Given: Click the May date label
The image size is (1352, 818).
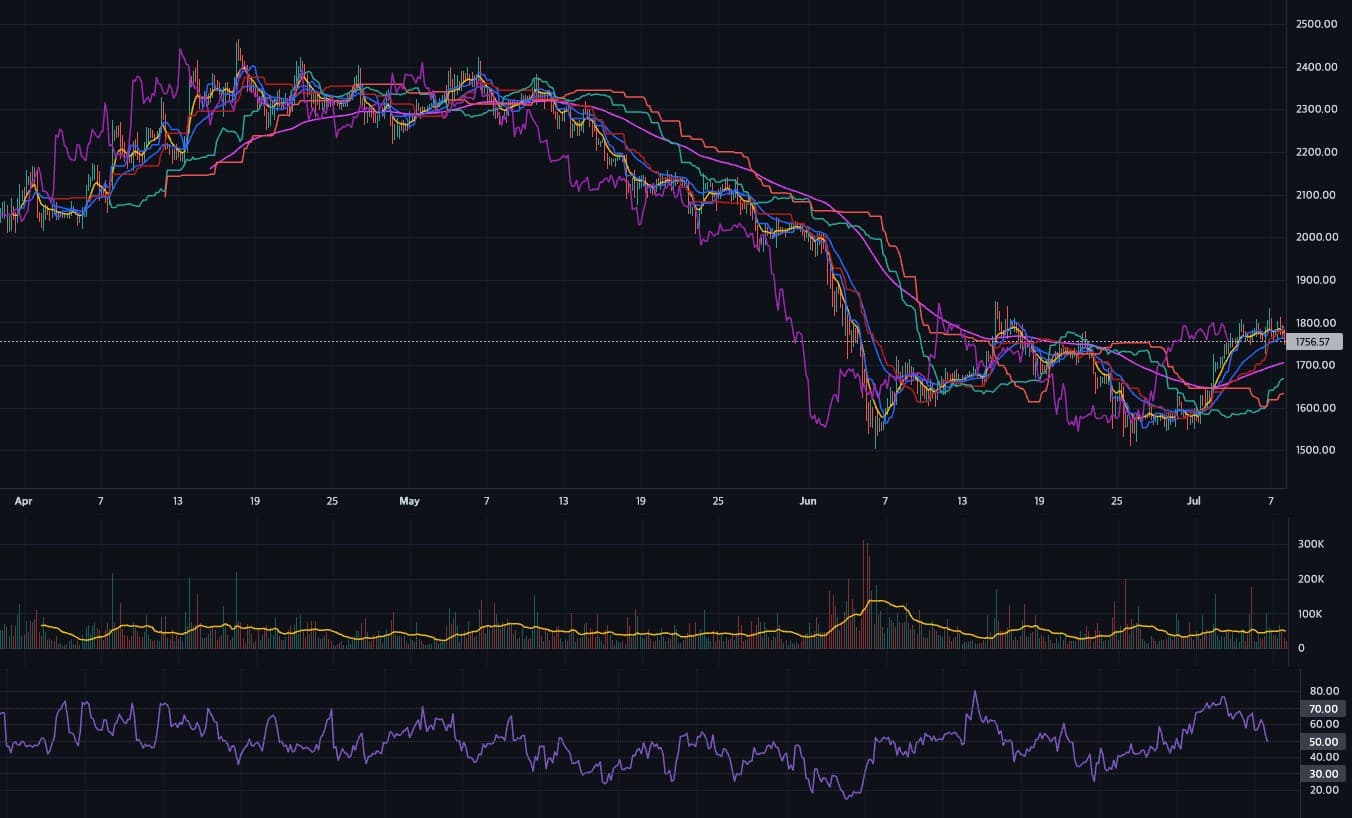Looking at the screenshot, I should tap(409, 501).
